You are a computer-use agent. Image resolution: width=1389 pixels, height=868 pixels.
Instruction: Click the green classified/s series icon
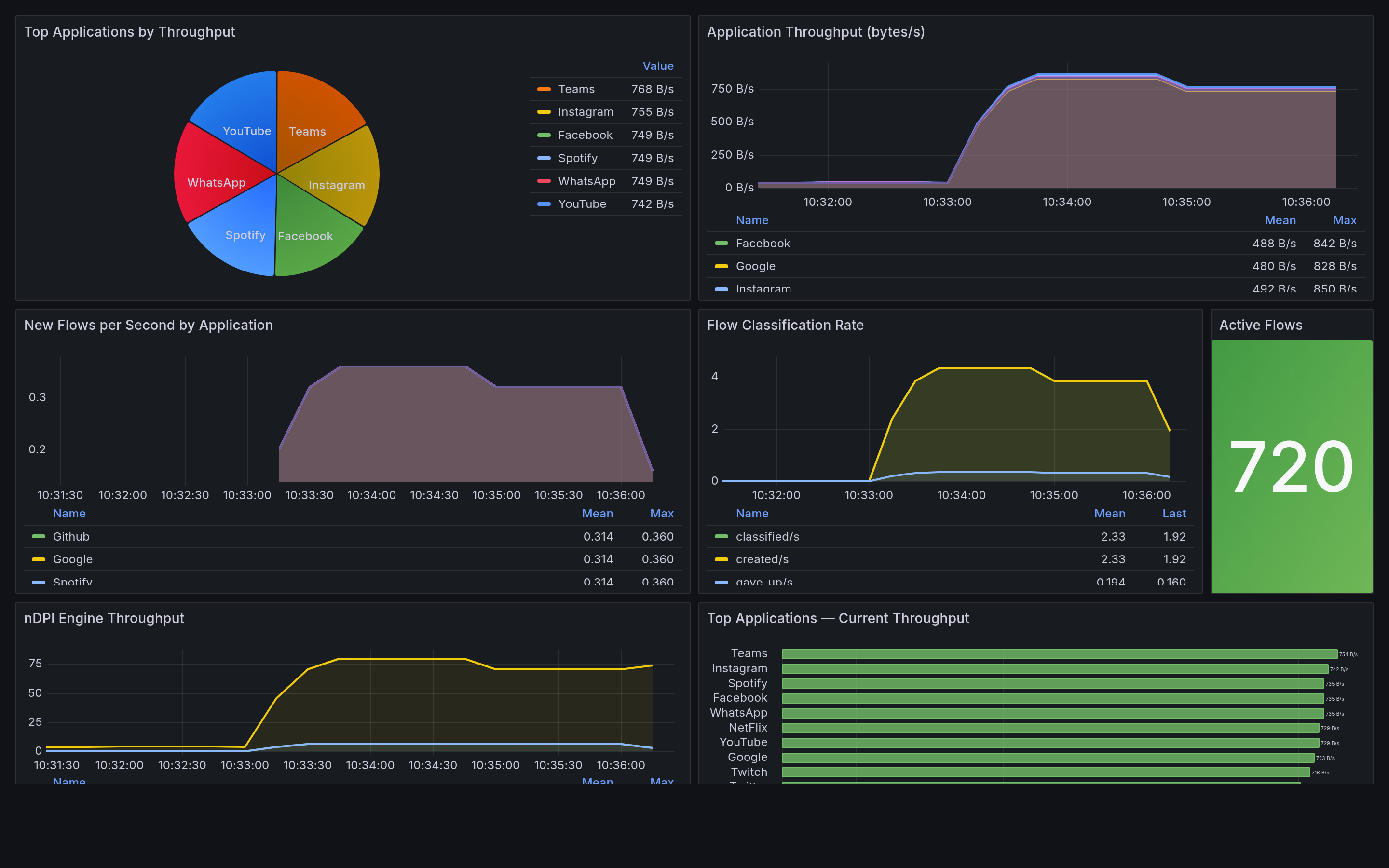click(721, 536)
